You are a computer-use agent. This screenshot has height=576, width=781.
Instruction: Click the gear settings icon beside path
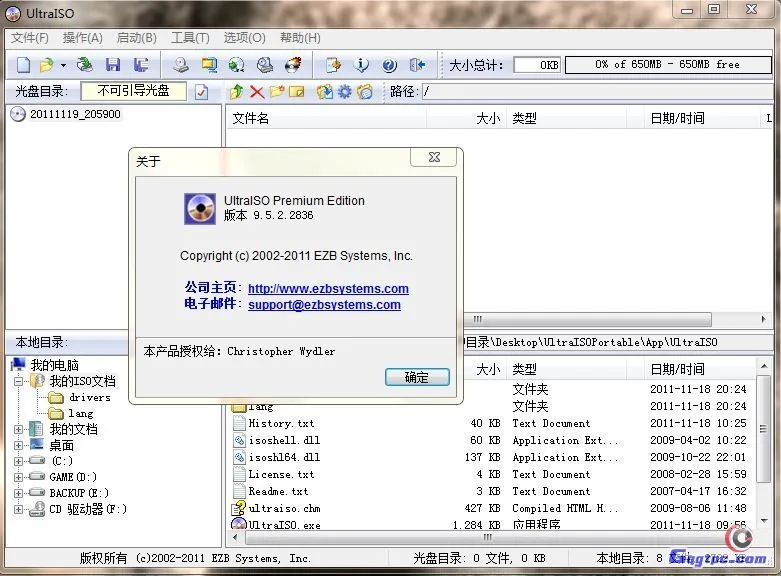[344, 92]
